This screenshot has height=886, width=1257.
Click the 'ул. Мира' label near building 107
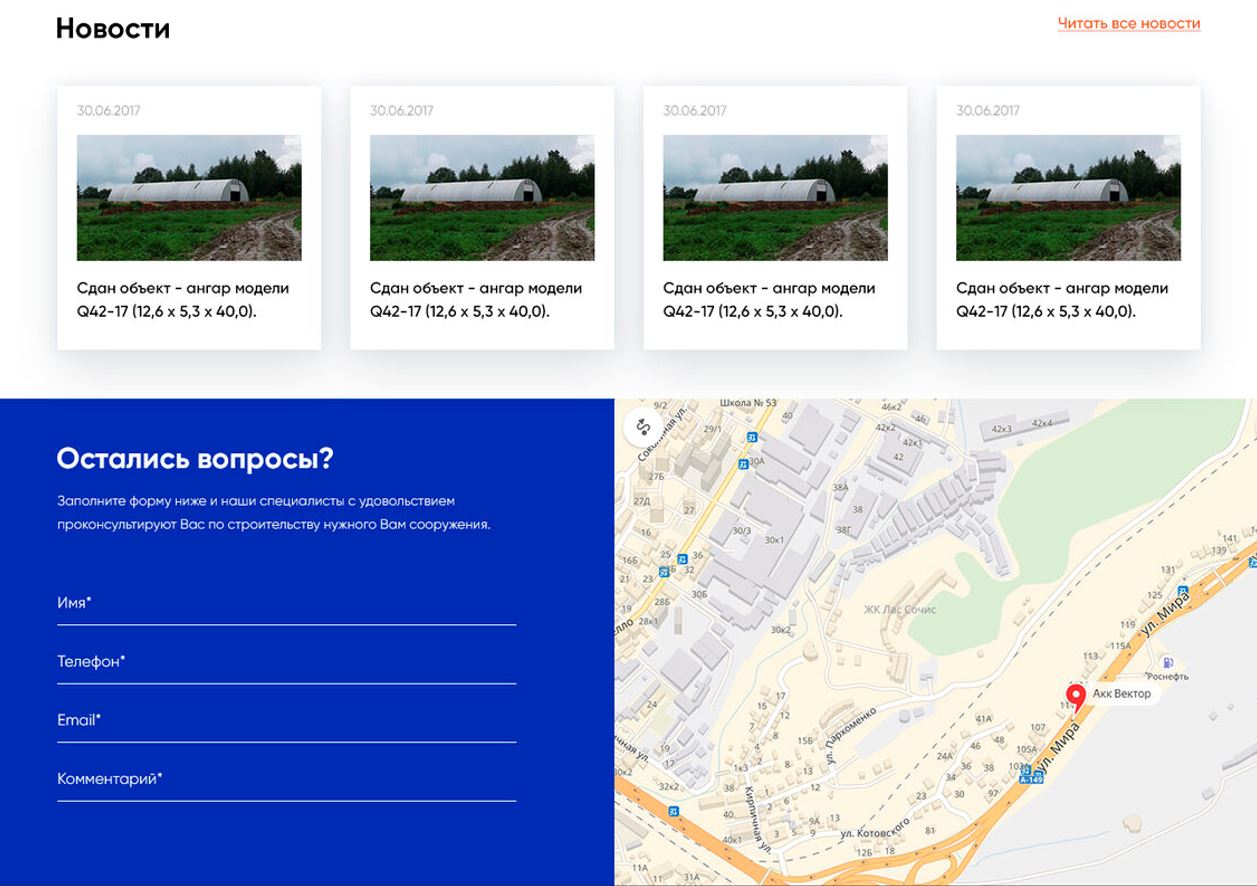[1060, 745]
